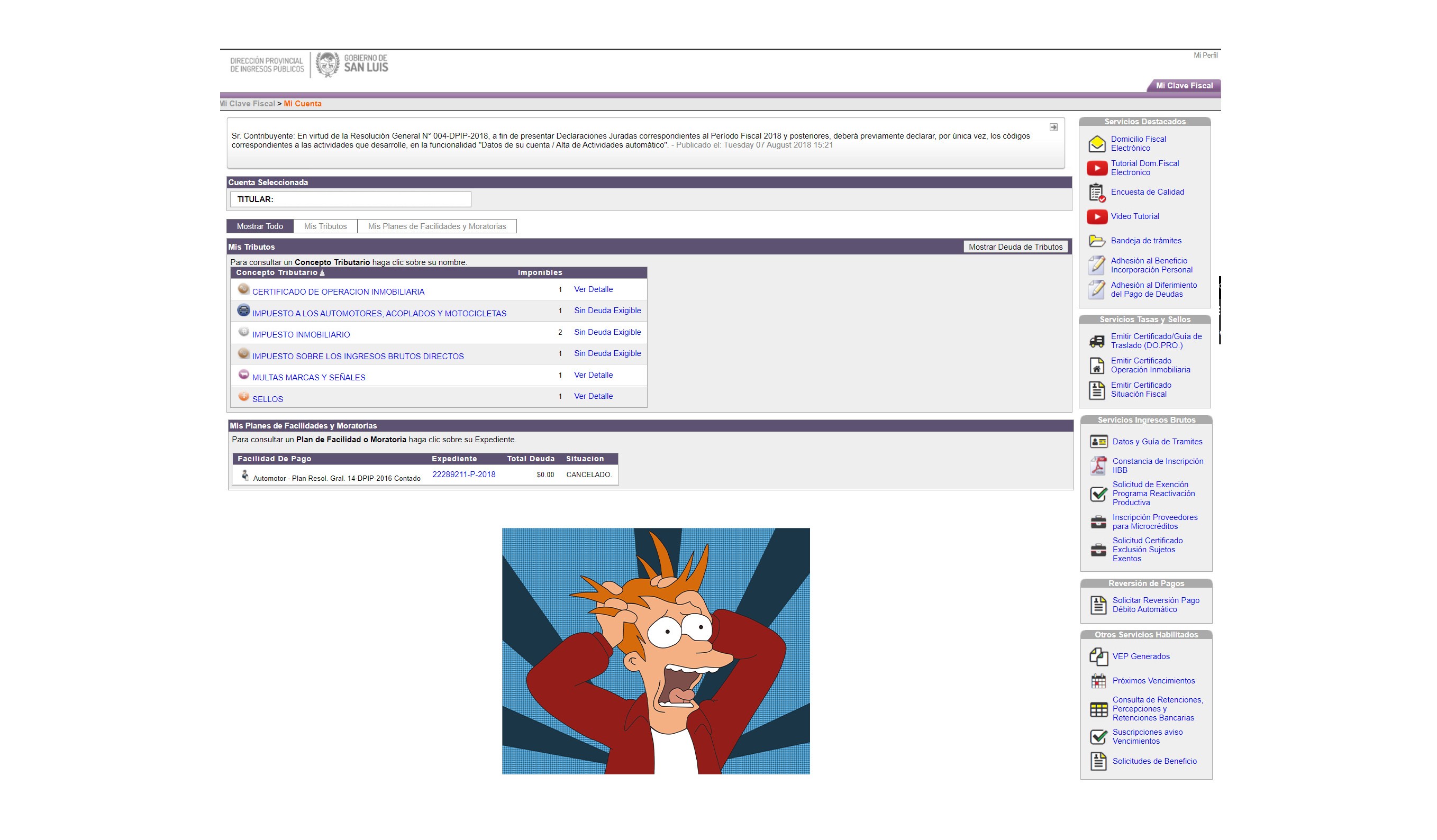
Task: Open the IMPUESTO INMOBILIARIO concept link
Action: (301, 335)
